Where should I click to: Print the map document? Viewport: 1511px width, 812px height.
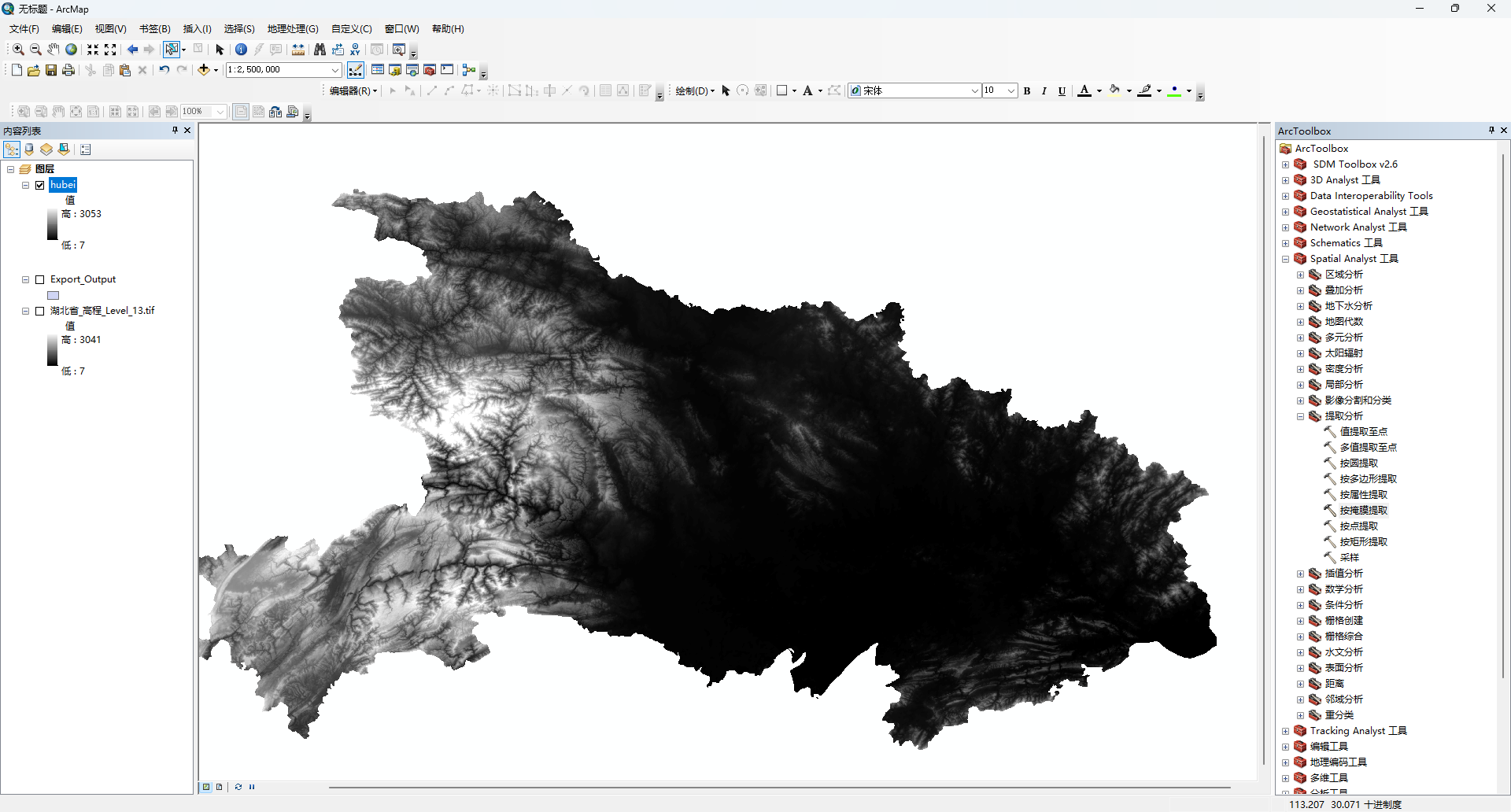tap(68, 70)
